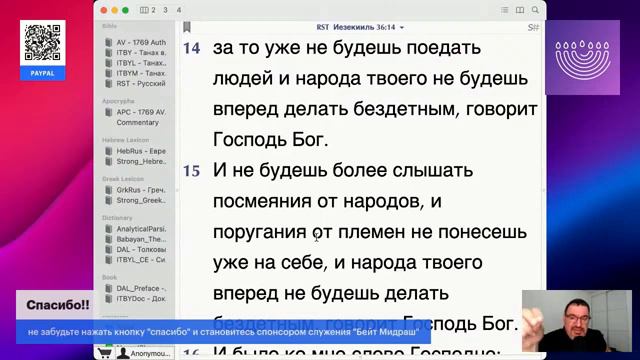The image size is (640, 360).
Task: Click the book icon beside GrkRus
Action: point(109,190)
